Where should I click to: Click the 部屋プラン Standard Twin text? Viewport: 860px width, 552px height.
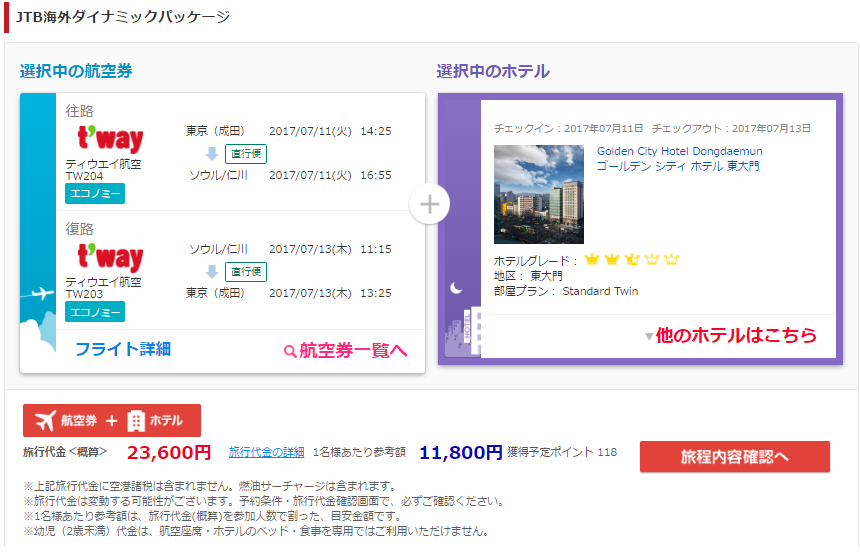point(566,291)
